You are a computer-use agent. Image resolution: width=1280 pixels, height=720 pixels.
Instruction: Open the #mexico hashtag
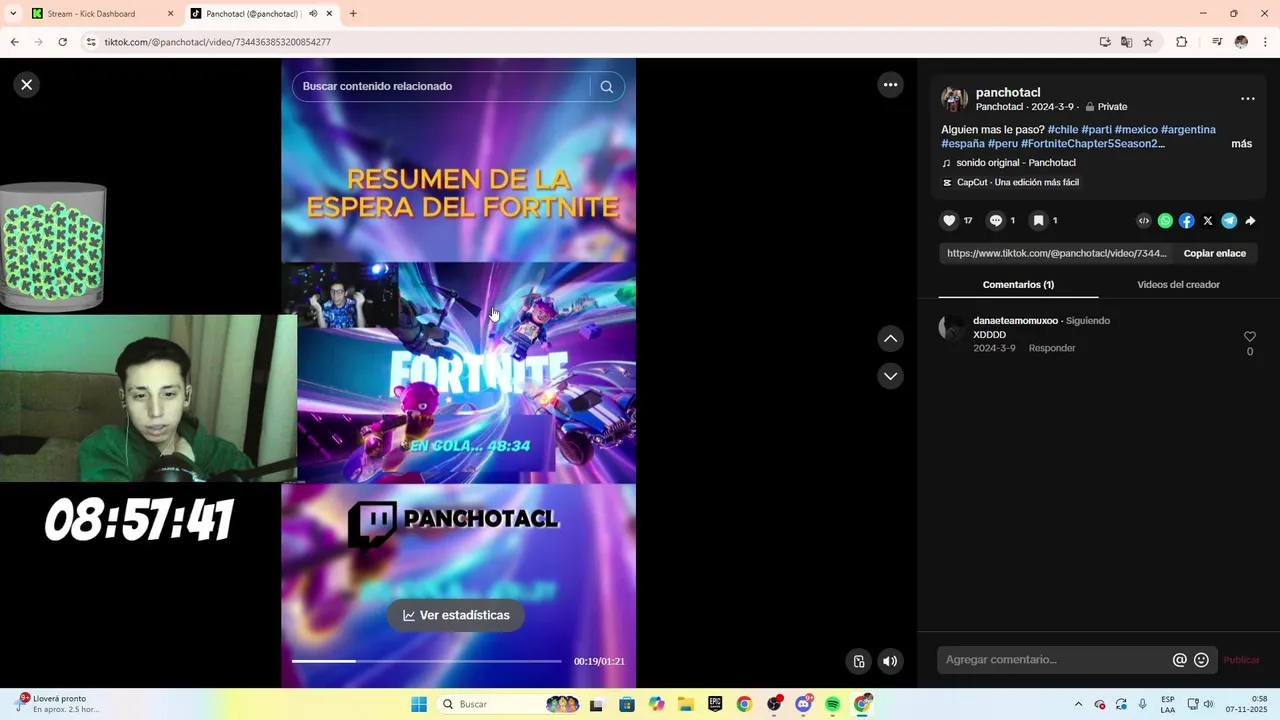point(1136,130)
